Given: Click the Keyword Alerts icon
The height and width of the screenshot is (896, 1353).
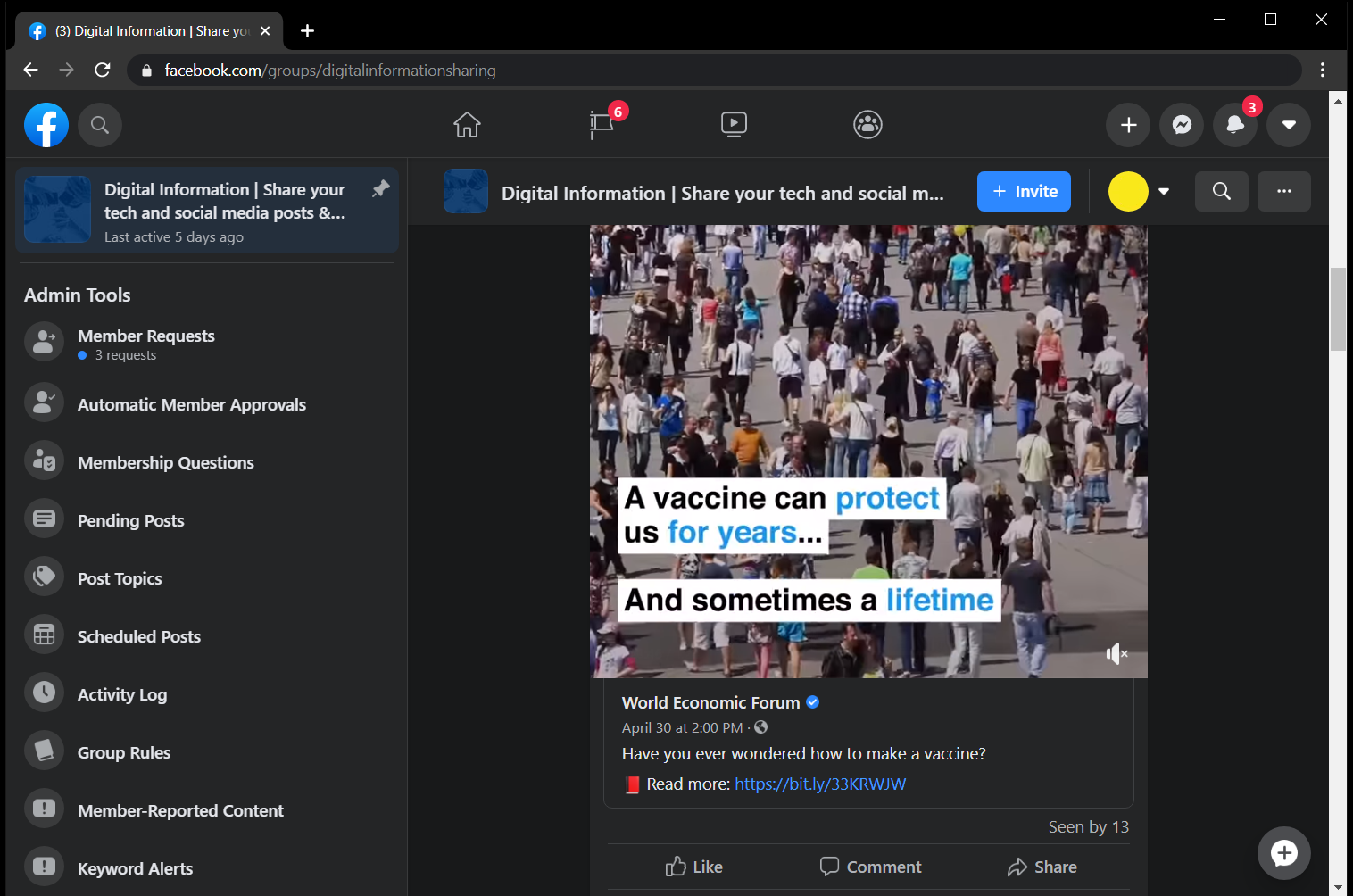Looking at the screenshot, I should click(44, 867).
